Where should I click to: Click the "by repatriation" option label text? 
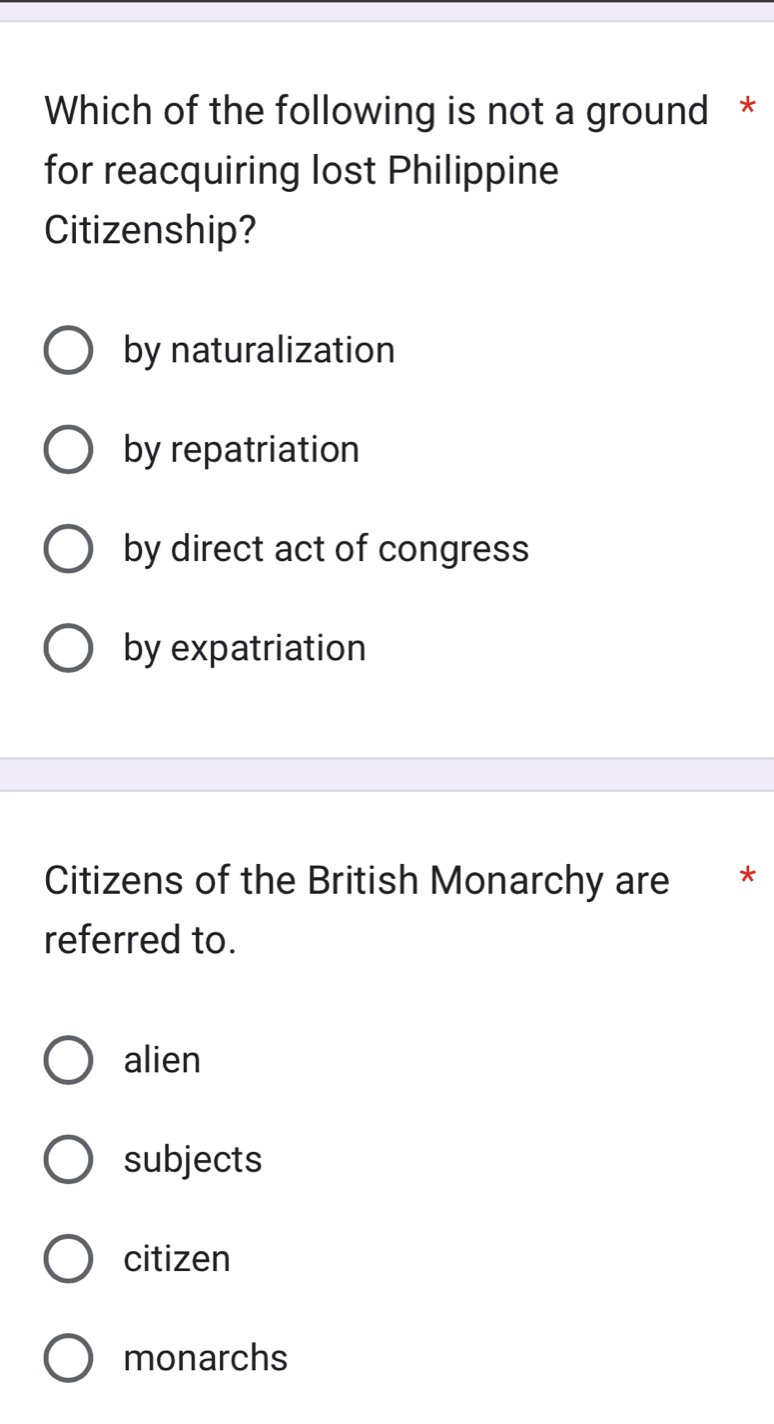[x=241, y=450]
